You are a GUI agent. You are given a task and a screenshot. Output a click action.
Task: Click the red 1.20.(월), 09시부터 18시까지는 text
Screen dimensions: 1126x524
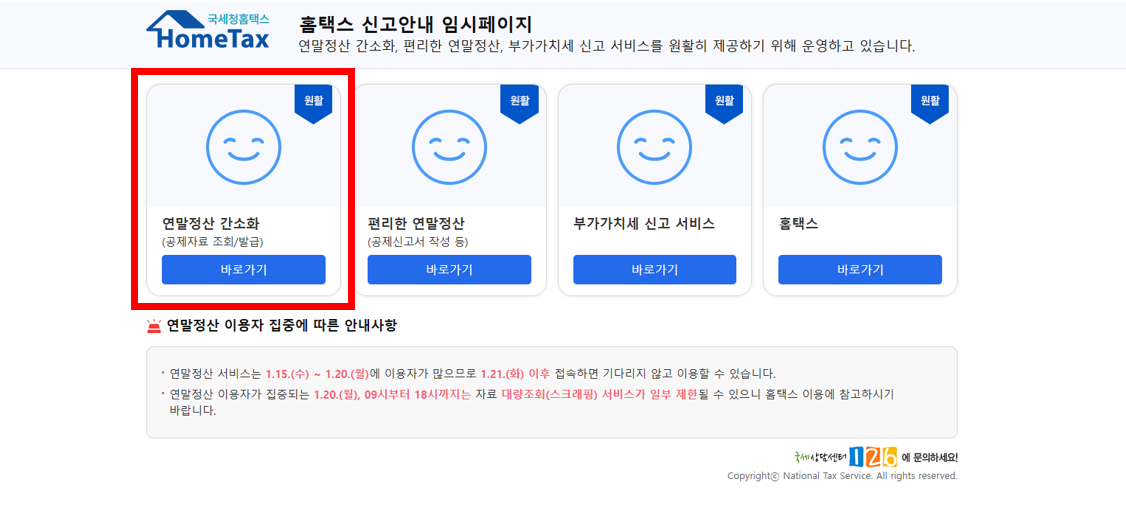coord(392,394)
